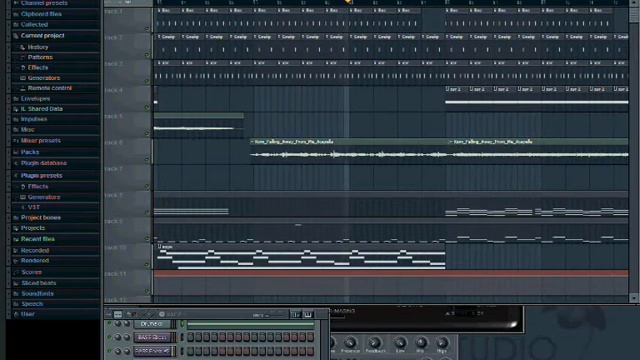Screen dimensions: 640x360
Task: Open Effects under Plugin presets
Action: coord(38,187)
